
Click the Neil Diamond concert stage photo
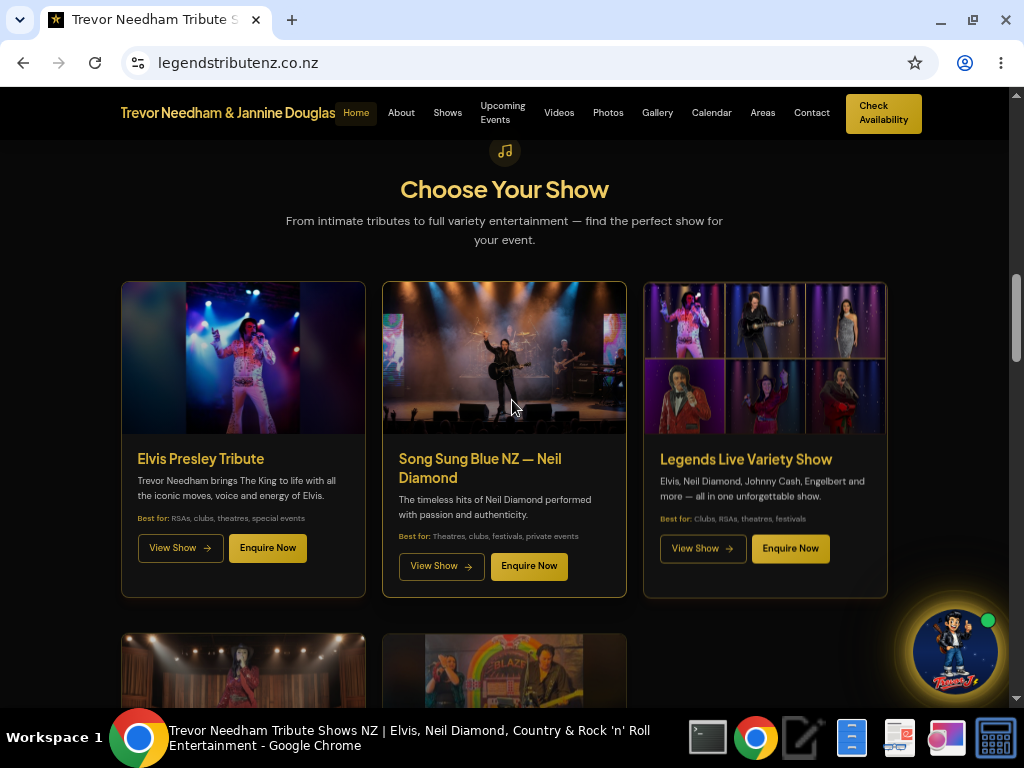(504, 358)
